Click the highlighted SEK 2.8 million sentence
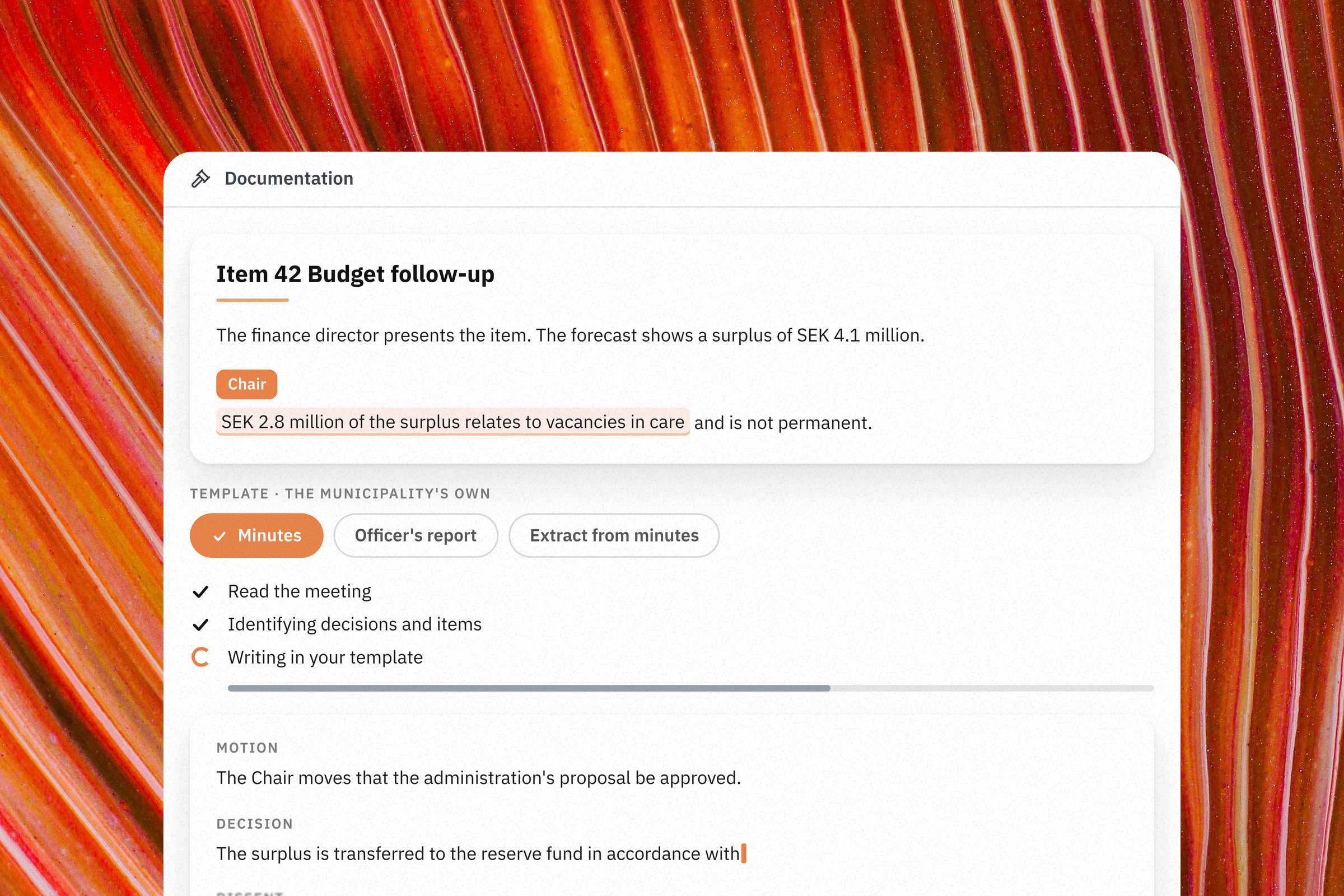1344x896 pixels. pyautogui.click(x=452, y=422)
